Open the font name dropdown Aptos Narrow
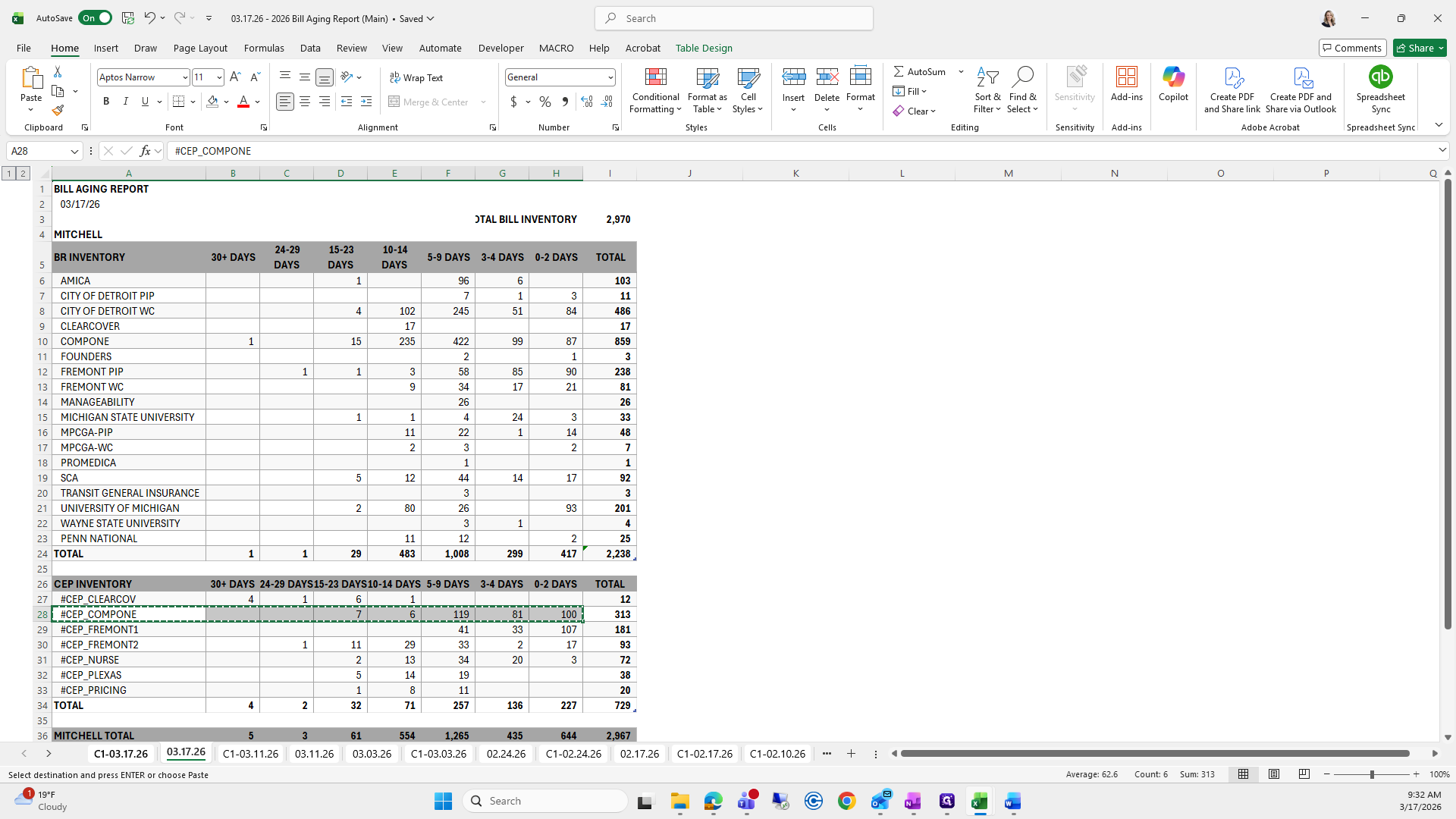This screenshot has height=819, width=1456. click(x=184, y=77)
